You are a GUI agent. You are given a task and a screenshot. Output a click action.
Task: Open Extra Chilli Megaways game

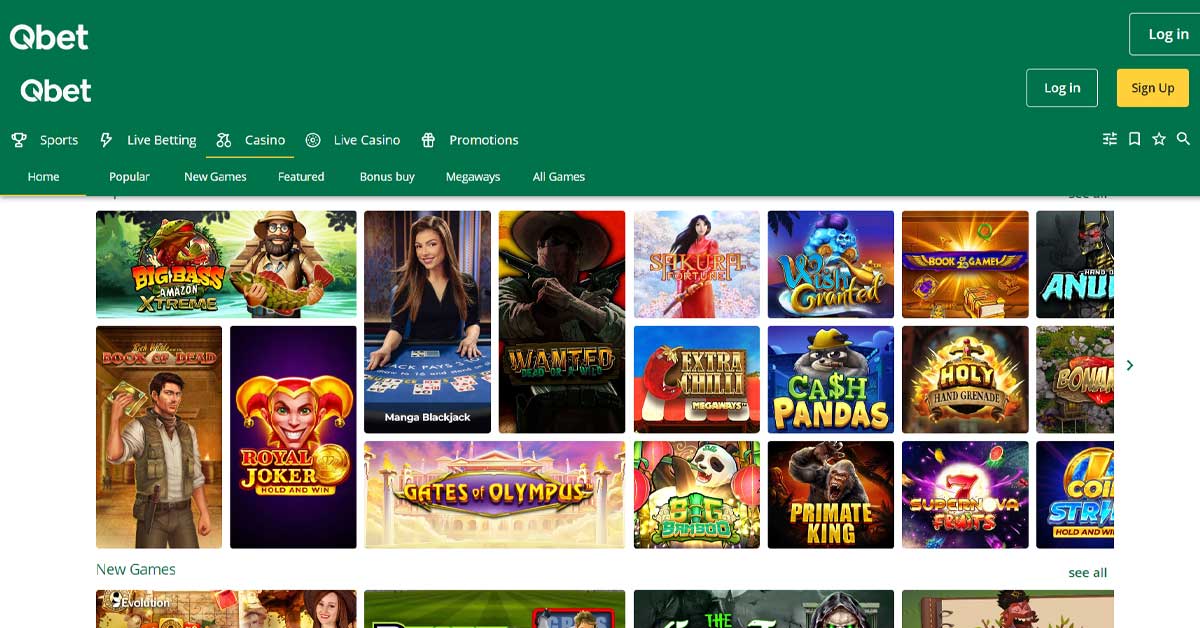696,379
